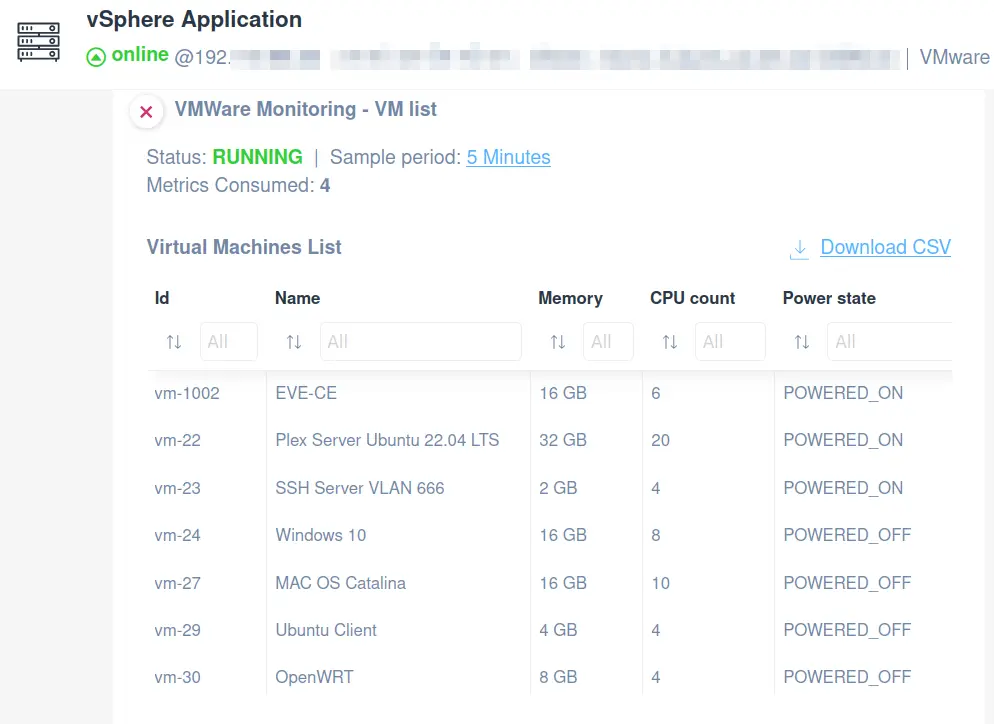
Task: Sort the Memory column ascending
Action: (557, 341)
